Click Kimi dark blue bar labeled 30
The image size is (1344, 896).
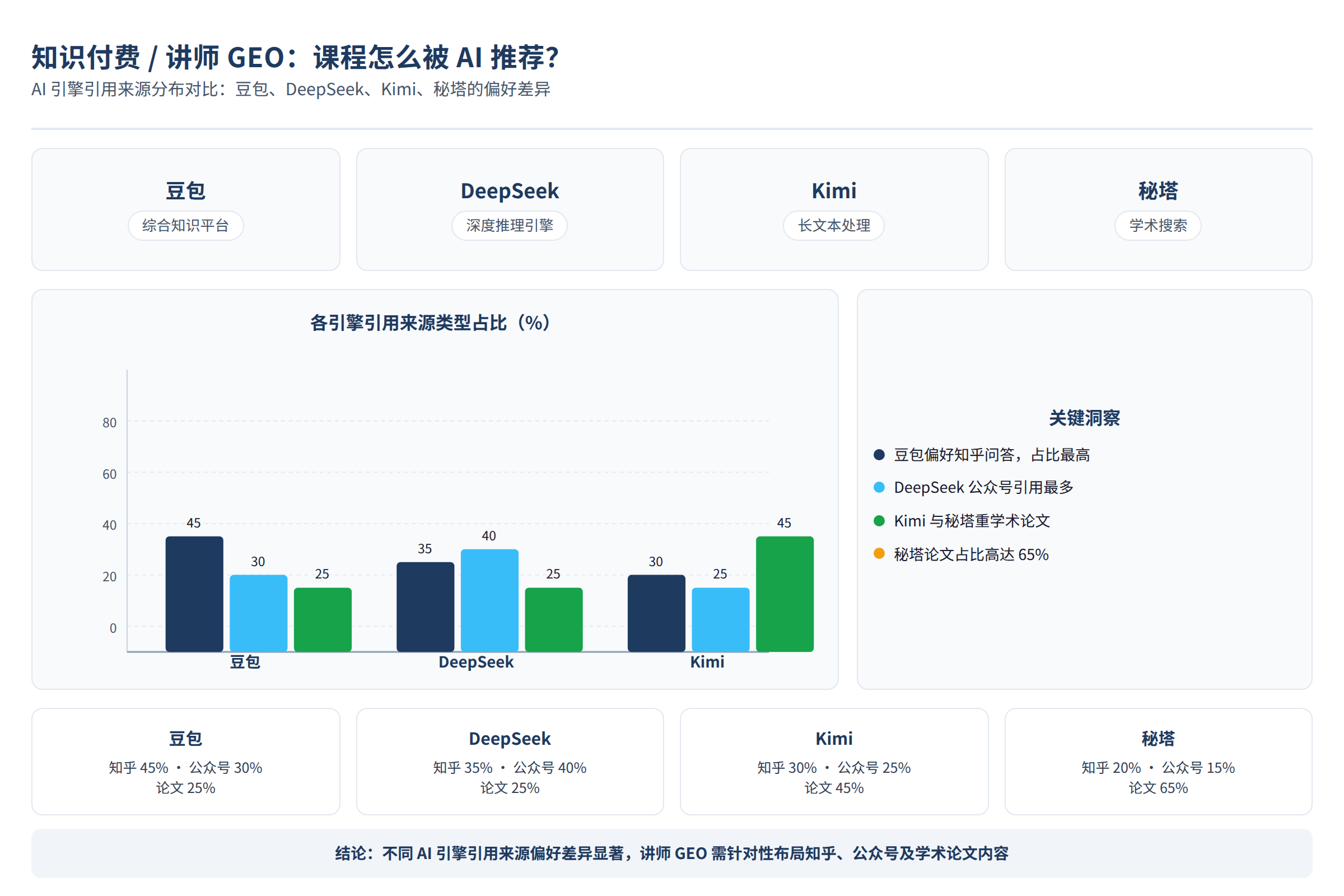click(x=656, y=613)
